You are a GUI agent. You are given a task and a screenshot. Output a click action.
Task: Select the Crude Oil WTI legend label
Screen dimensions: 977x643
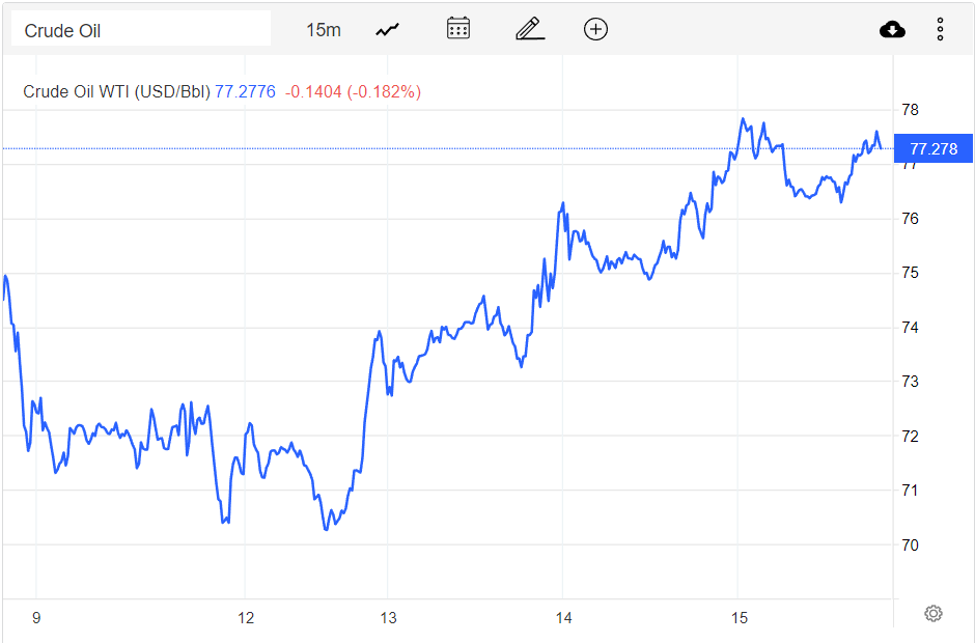click(x=115, y=91)
